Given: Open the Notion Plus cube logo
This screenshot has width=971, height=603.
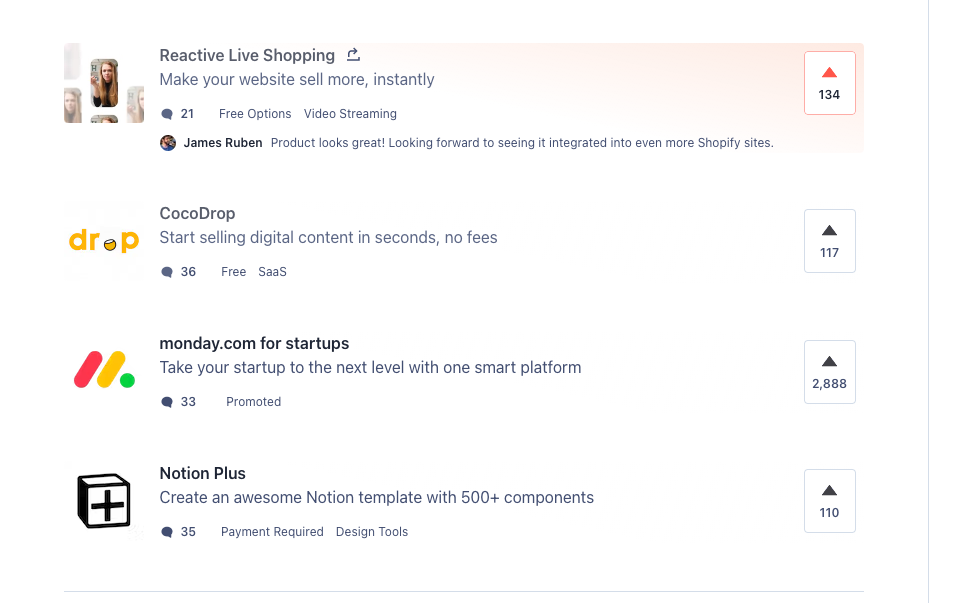Looking at the screenshot, I should pyautogui.click(x=104, y=501).
